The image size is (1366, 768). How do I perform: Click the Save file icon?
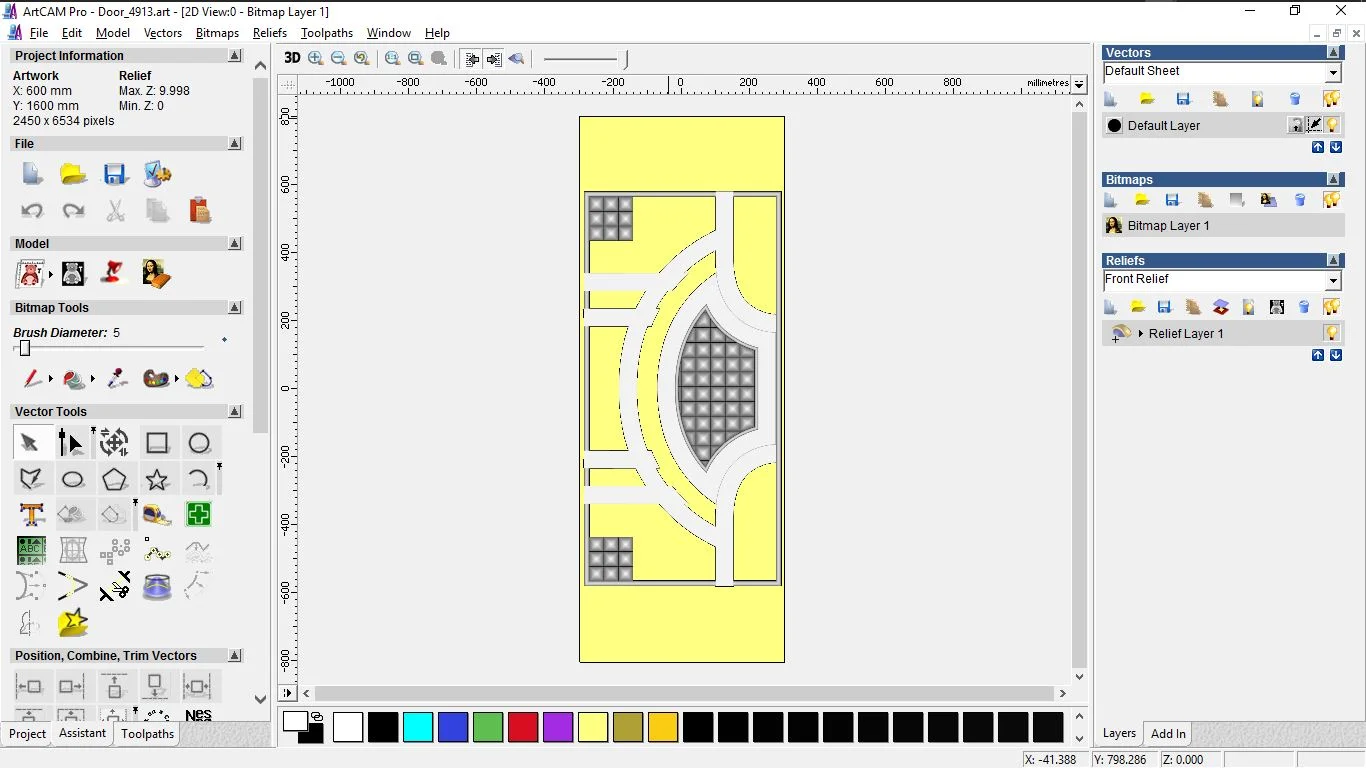(x=115, y=174)
